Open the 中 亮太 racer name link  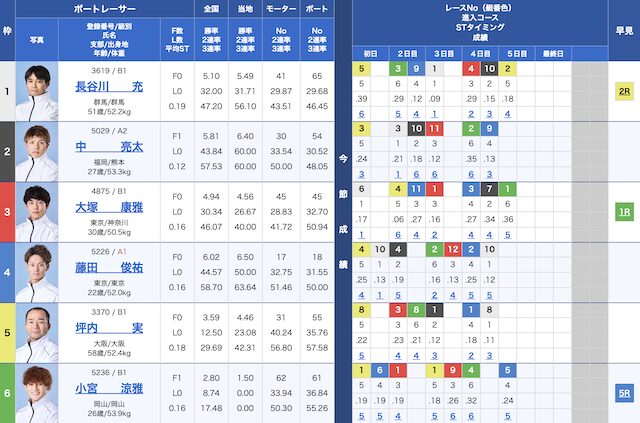pos(109,146)
